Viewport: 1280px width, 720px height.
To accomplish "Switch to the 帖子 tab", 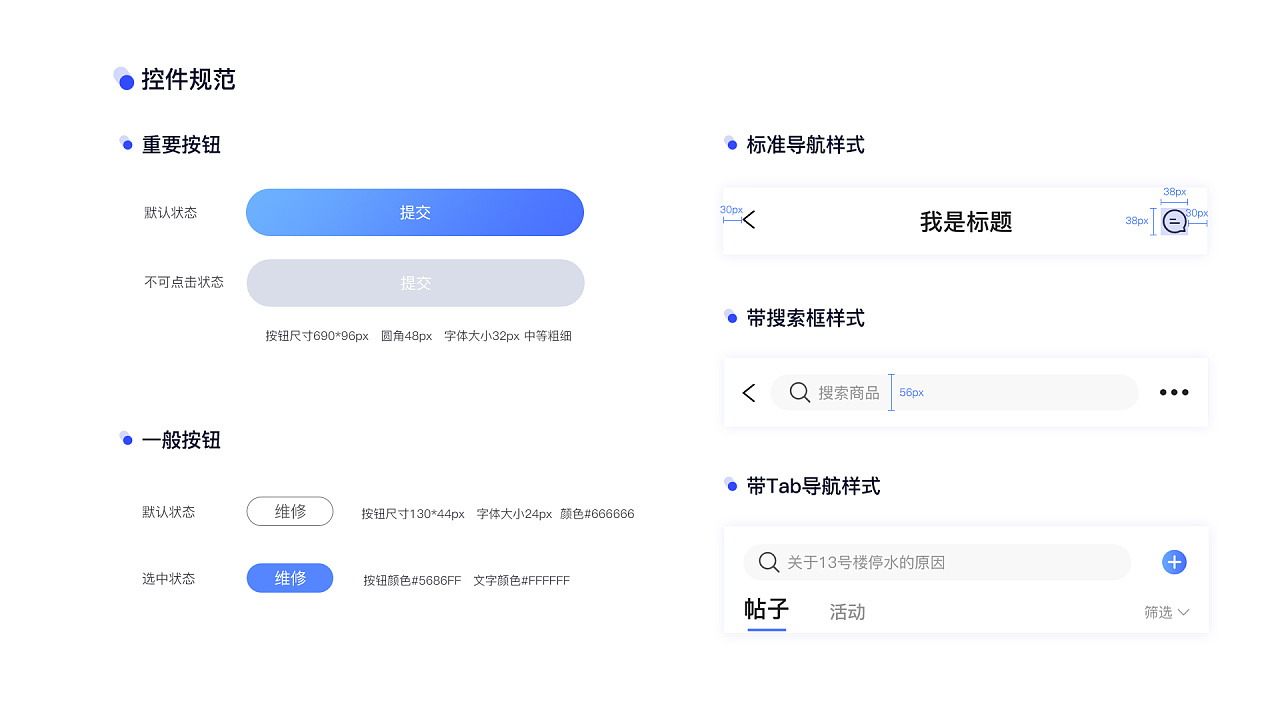I will pos(767,609).
